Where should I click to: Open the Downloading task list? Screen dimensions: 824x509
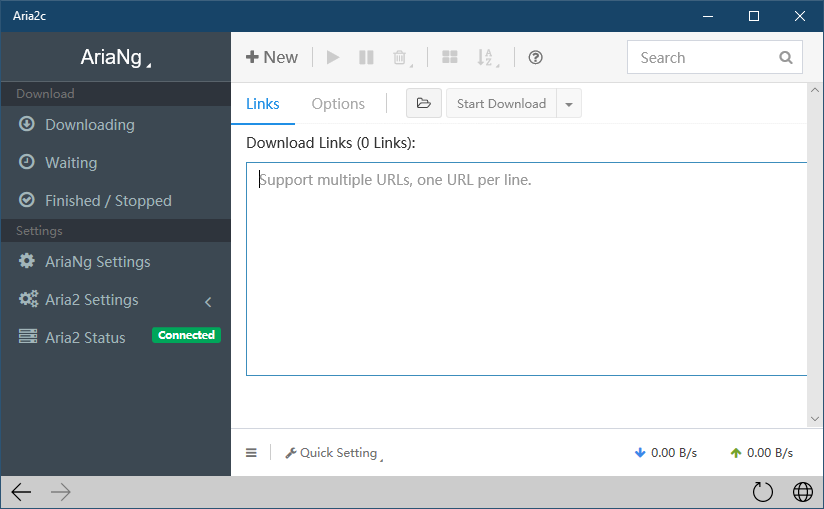click(x=116, y=125)
